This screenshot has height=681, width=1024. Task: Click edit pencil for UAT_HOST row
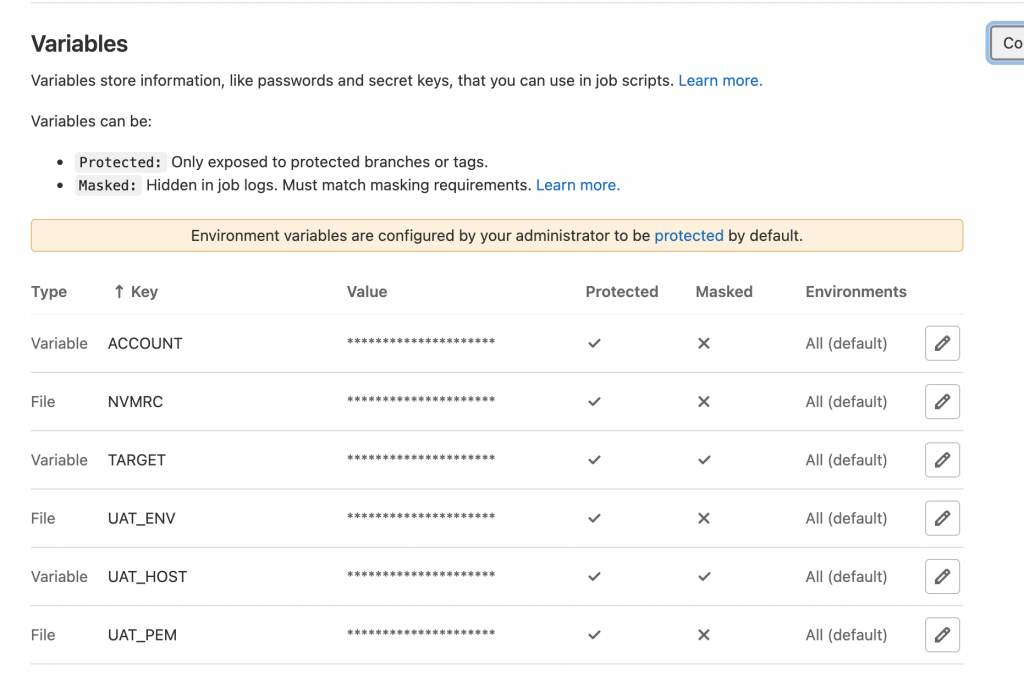click(x=942, y=576)
